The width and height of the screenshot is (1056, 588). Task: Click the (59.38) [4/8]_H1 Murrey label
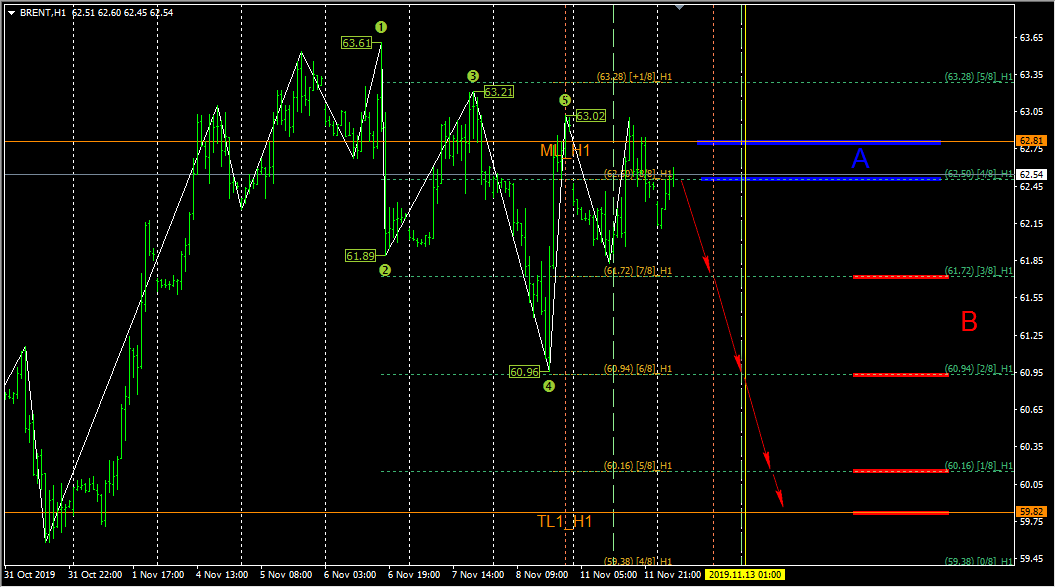[638, 561]
